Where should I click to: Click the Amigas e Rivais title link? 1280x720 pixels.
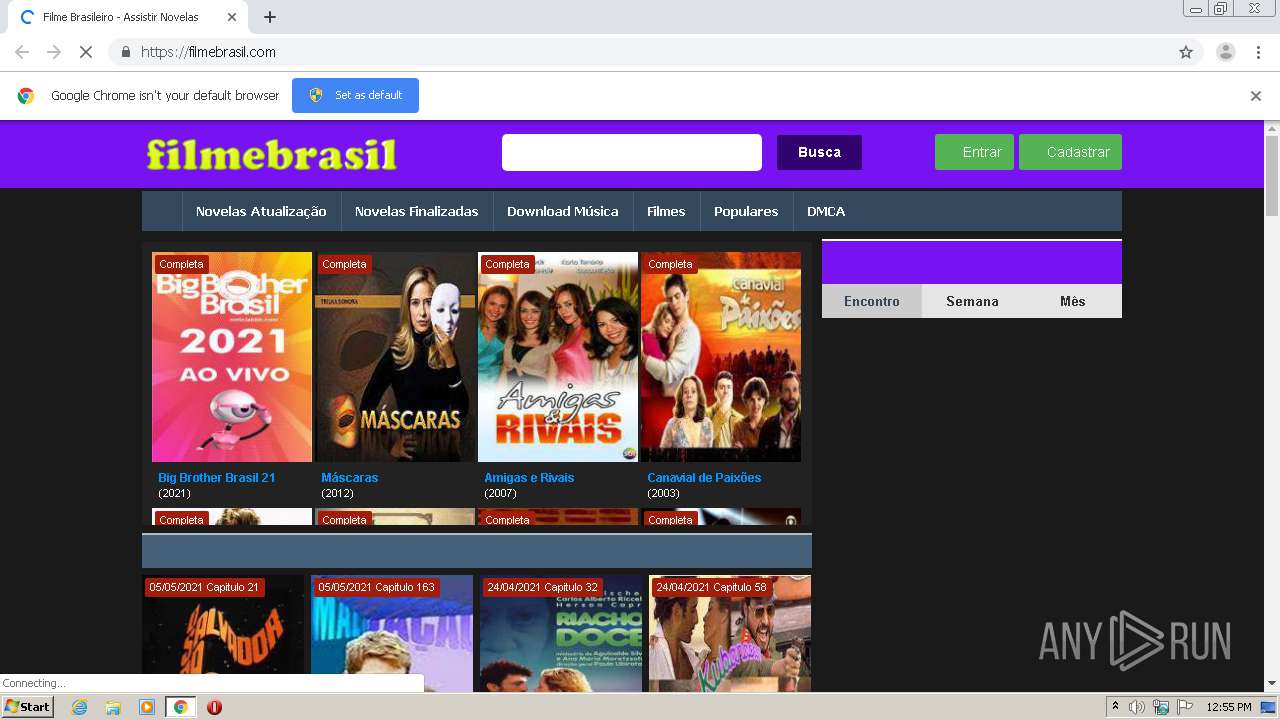[529, 478]
